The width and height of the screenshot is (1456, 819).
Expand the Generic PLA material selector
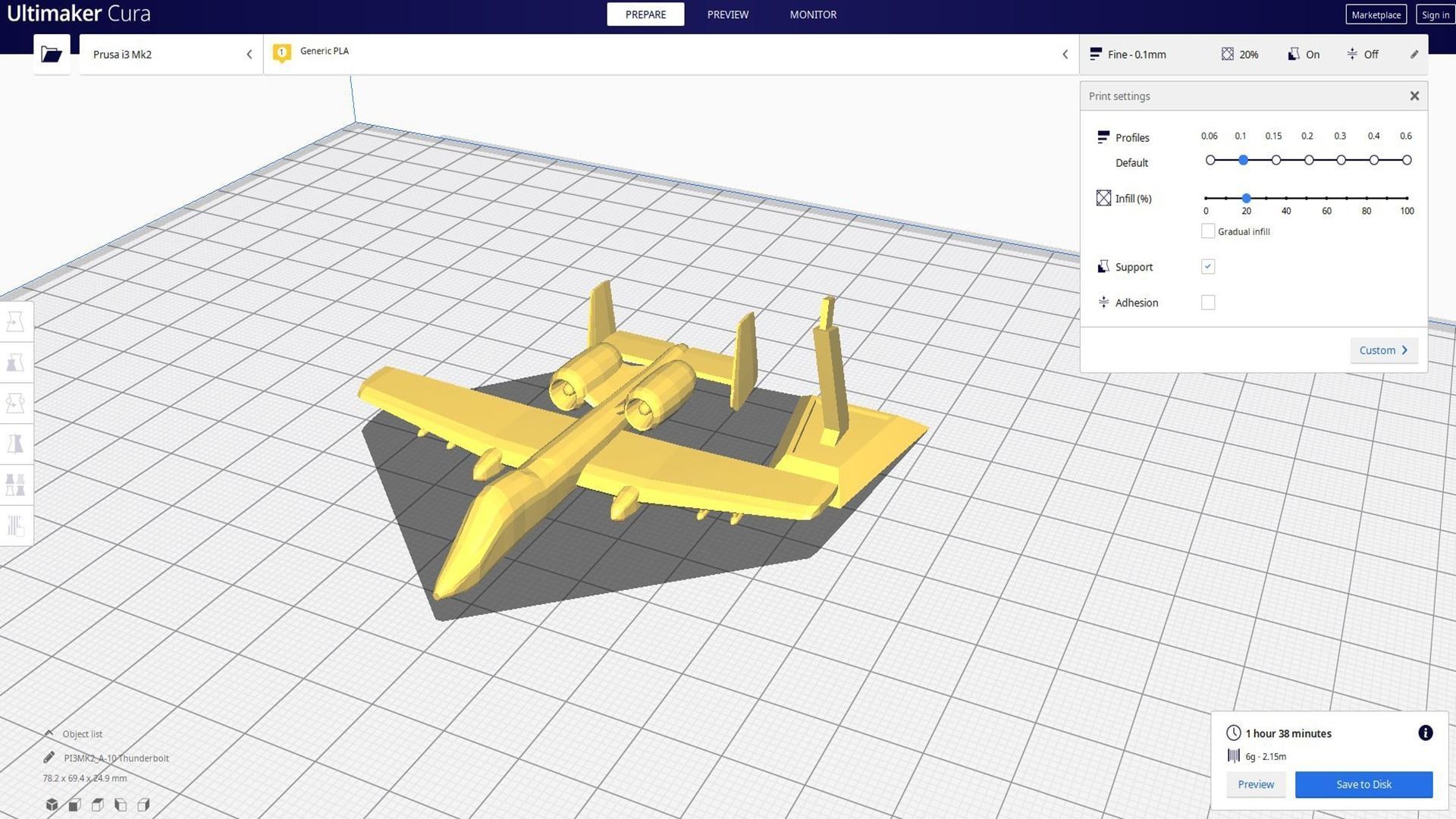[x=671, y=54]
